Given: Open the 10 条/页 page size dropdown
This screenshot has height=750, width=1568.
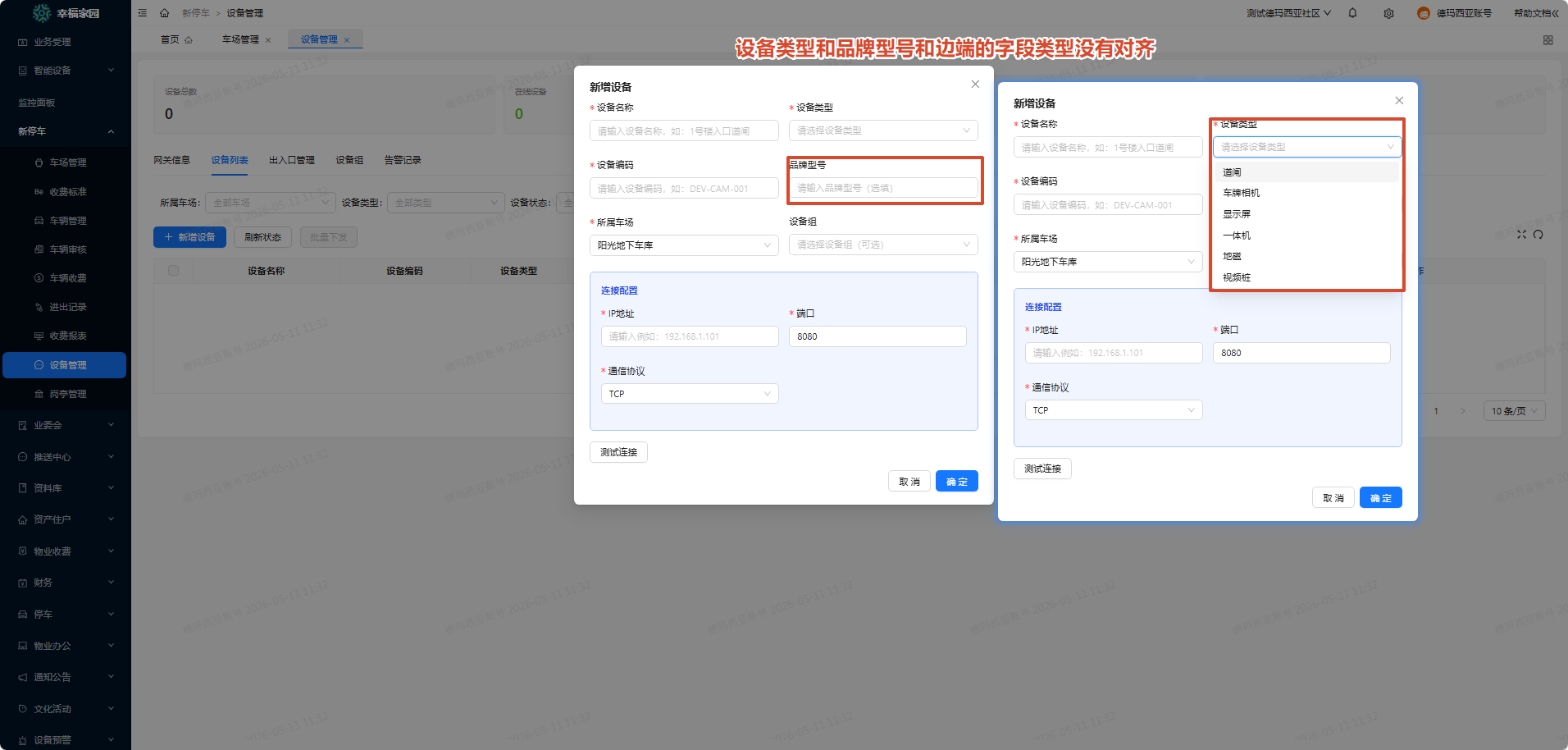Looking at the screenshot, I should (1514, 411).
